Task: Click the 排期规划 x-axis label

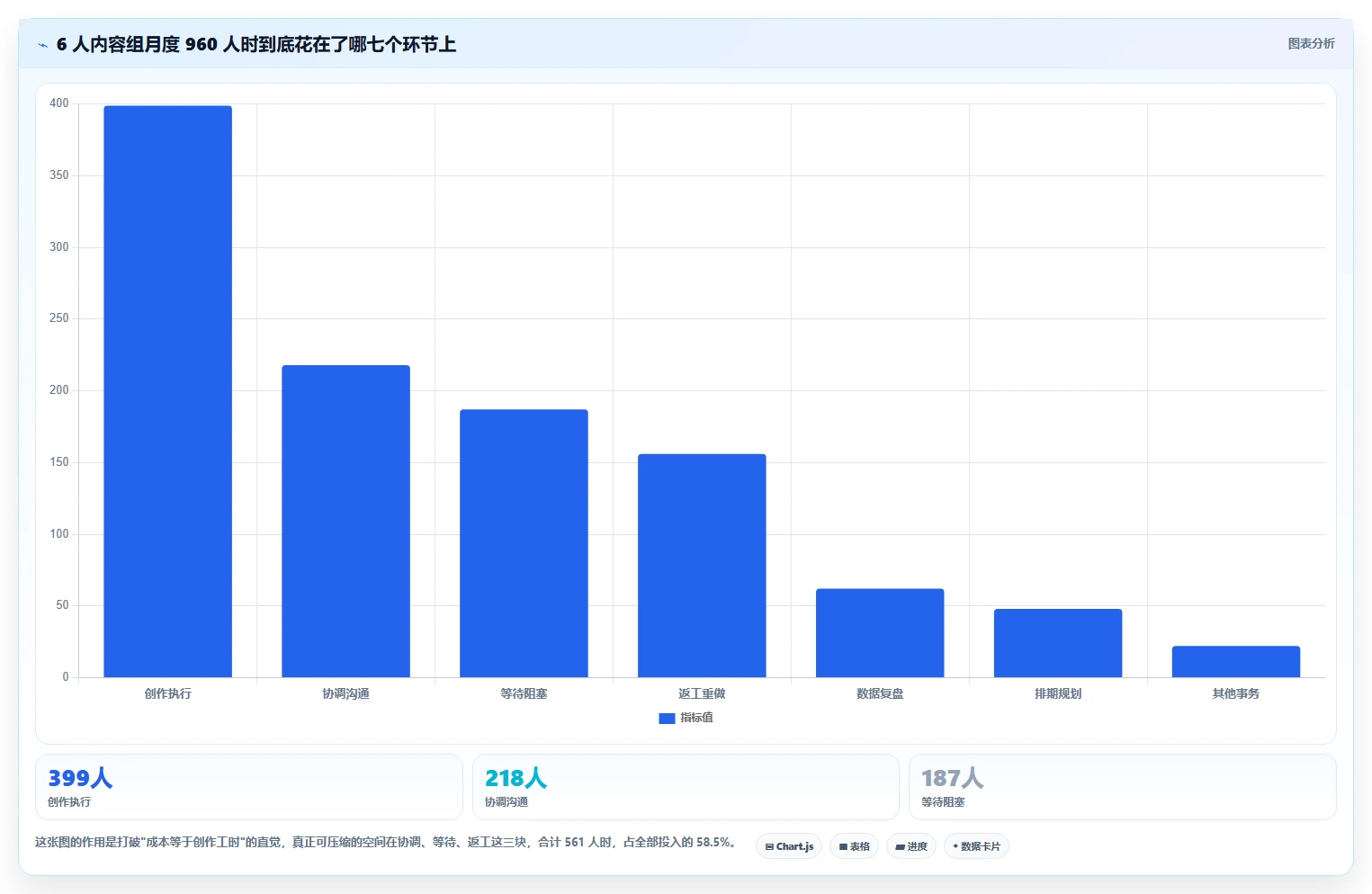Action: [x=1058, y=693]
